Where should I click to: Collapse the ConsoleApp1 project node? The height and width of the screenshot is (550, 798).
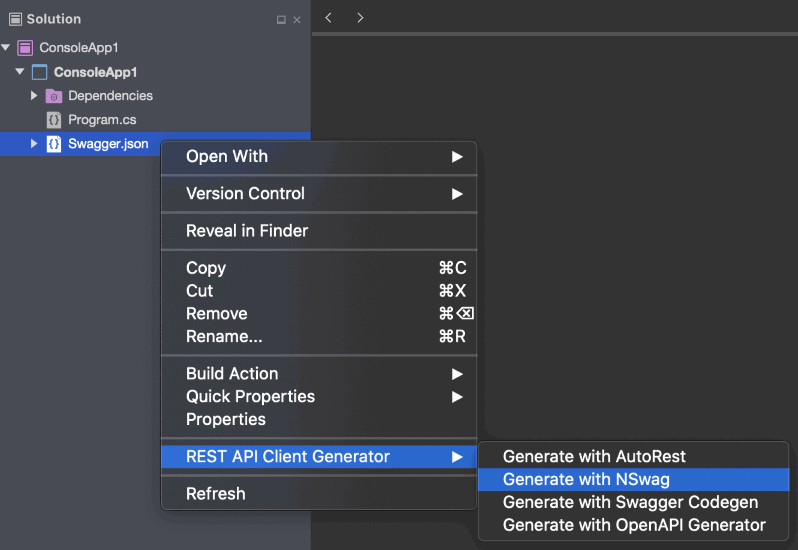coord(20,72)
